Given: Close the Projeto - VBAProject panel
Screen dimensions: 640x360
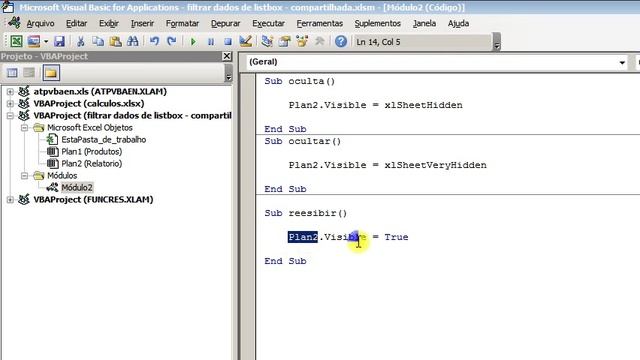Looking at the screenshot, I should (x=227, y=56).
